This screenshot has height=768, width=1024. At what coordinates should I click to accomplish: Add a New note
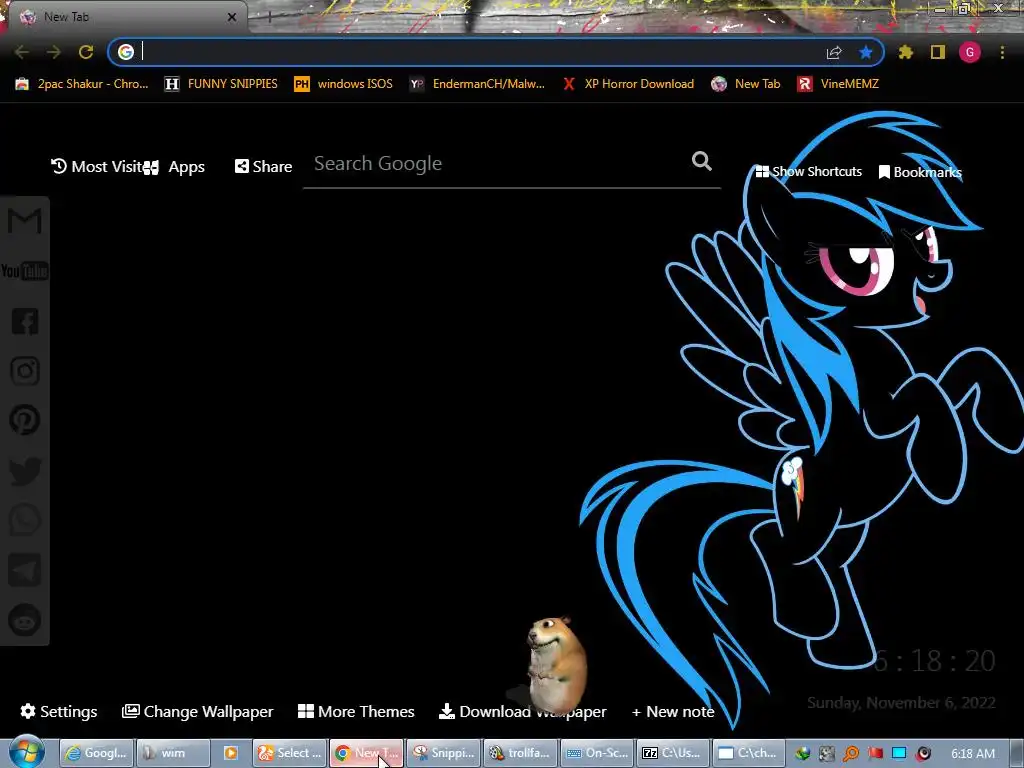point(673,711)
